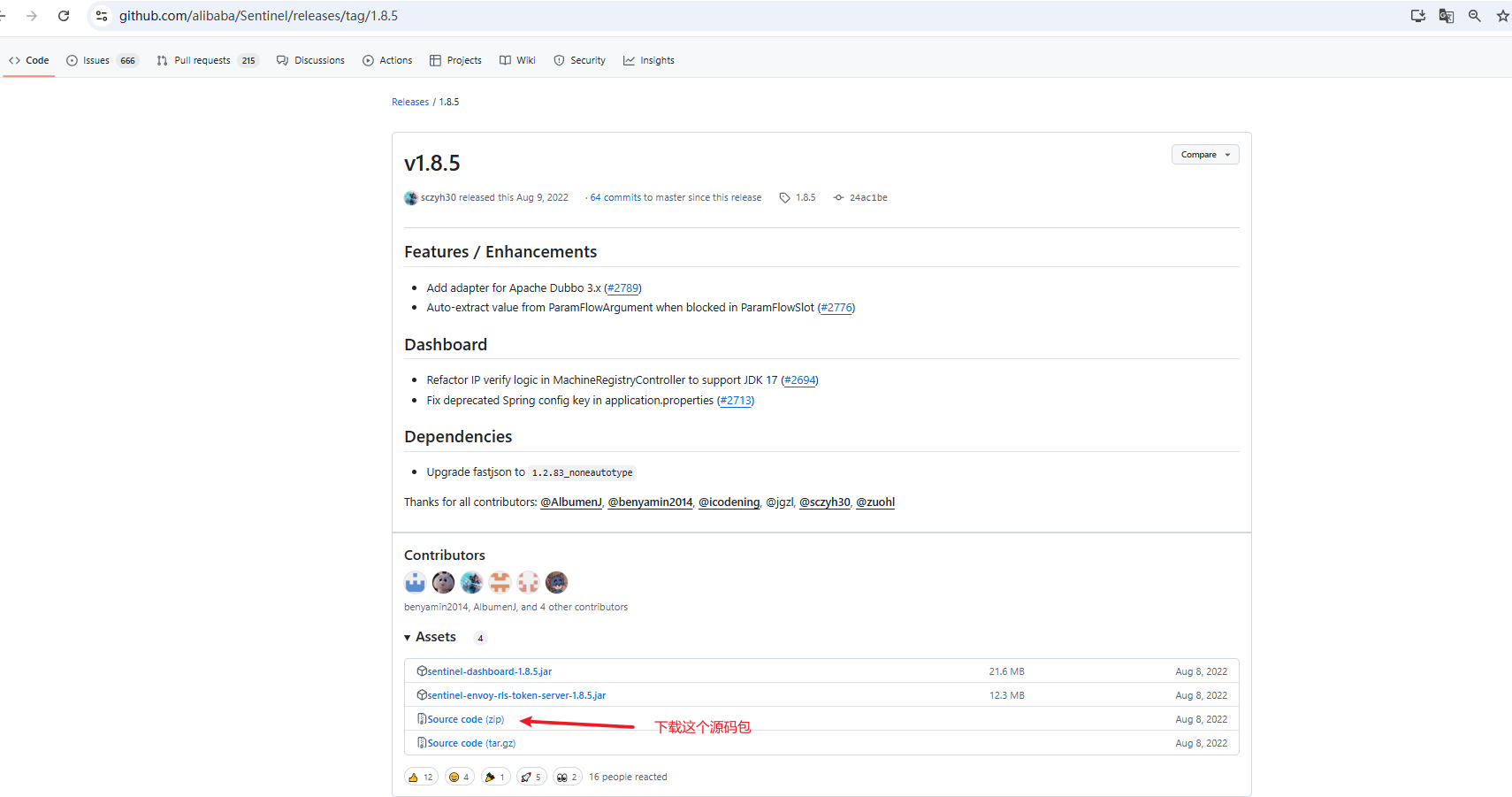The height and width of the screenshot is (797, 1512).
Task: Download Source code (tar.gz)
Action: [471, 743]
